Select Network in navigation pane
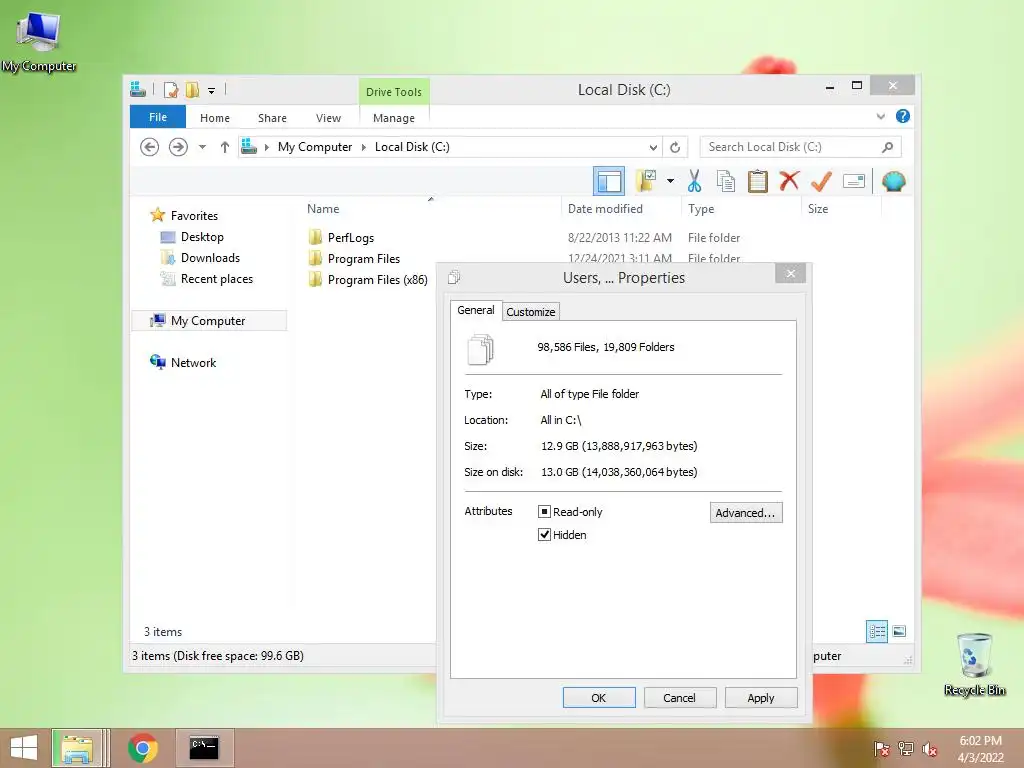The width and height of the screenshot is (1024, 768). [x=193, y=362]
